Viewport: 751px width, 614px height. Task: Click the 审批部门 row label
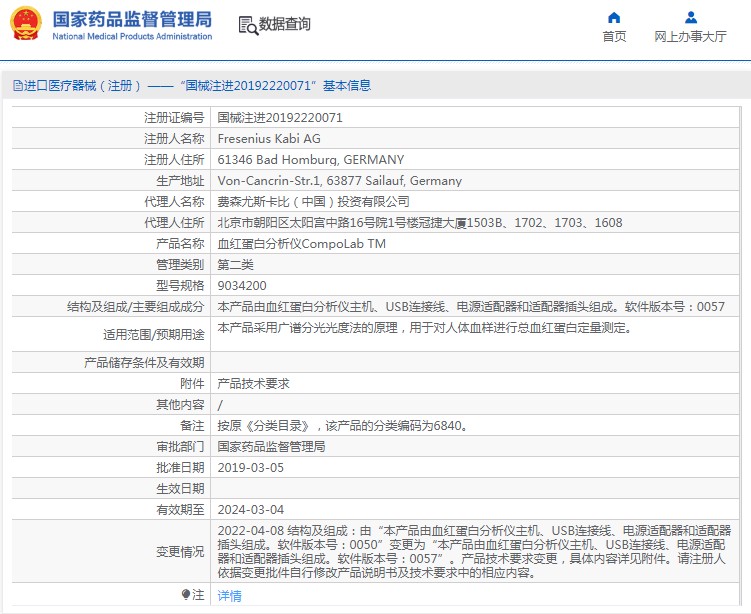pos(180,447)
